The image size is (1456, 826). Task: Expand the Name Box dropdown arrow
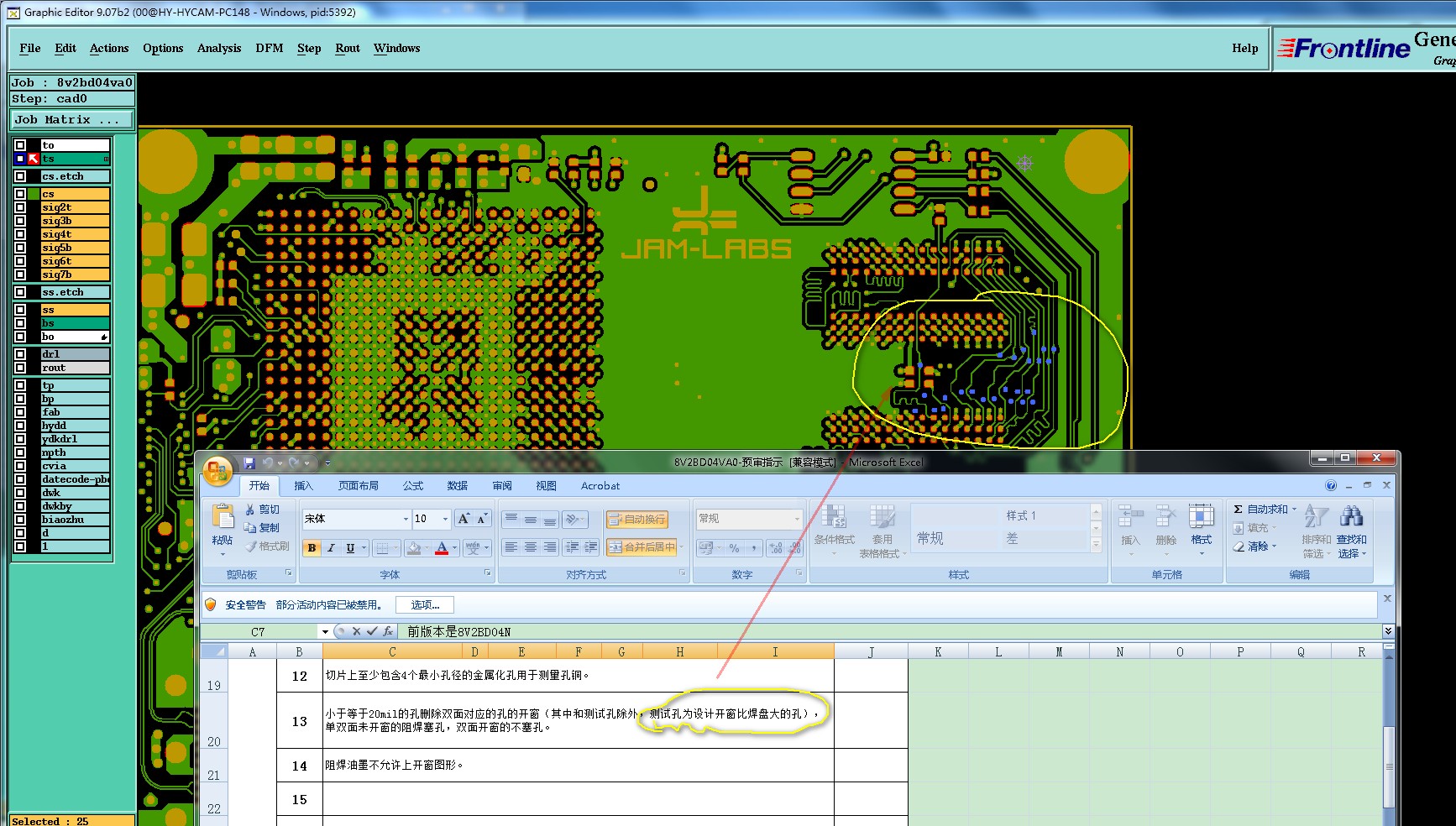tap(325, 631)
